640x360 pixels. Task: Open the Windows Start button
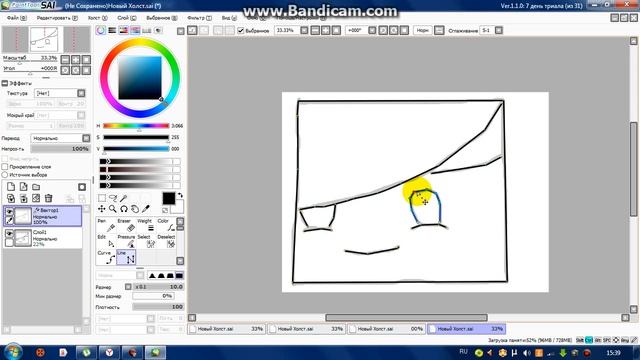coord(13,352)
